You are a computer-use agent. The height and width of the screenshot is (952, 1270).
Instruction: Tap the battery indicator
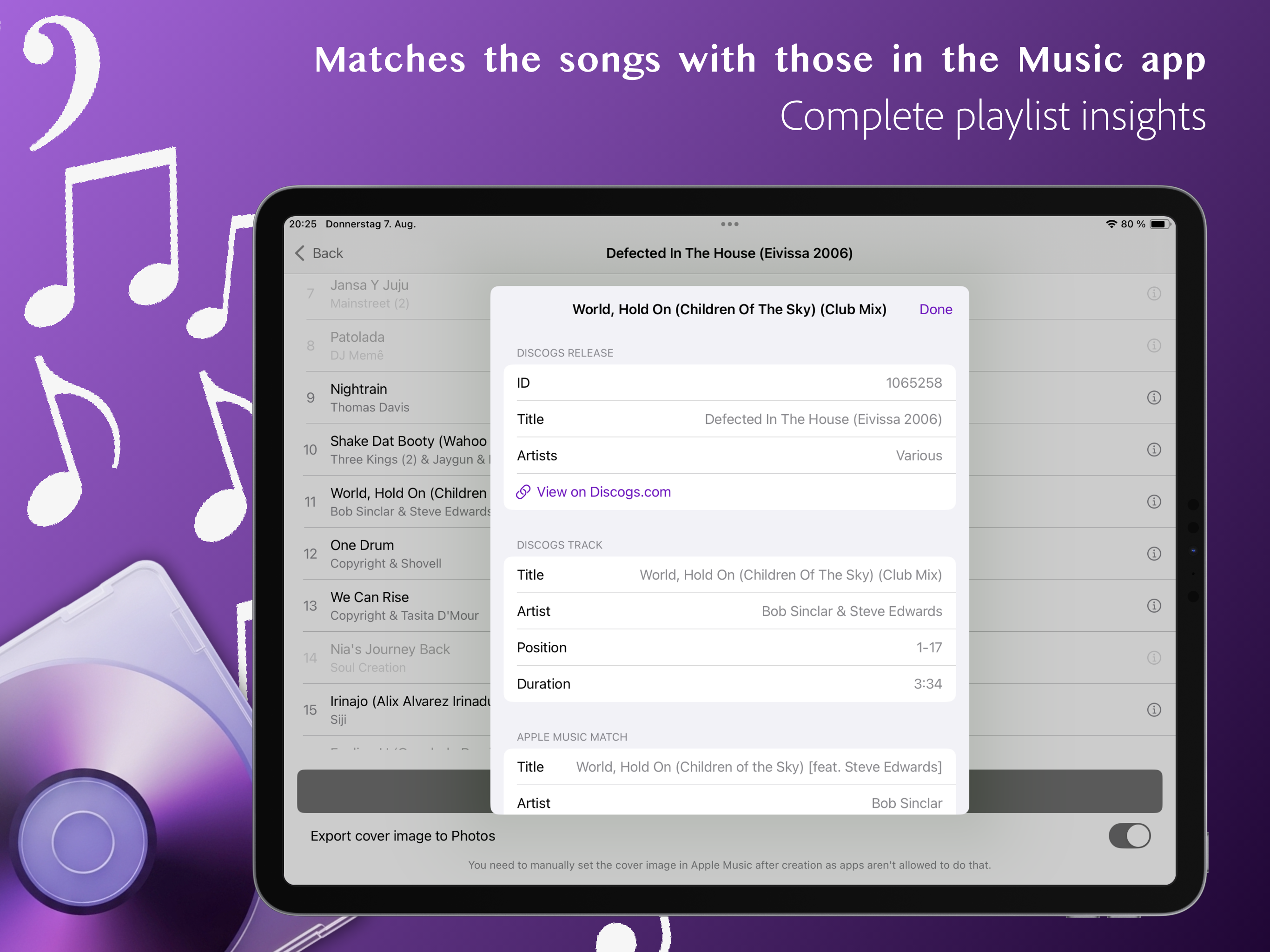(x=1159, y=224)
